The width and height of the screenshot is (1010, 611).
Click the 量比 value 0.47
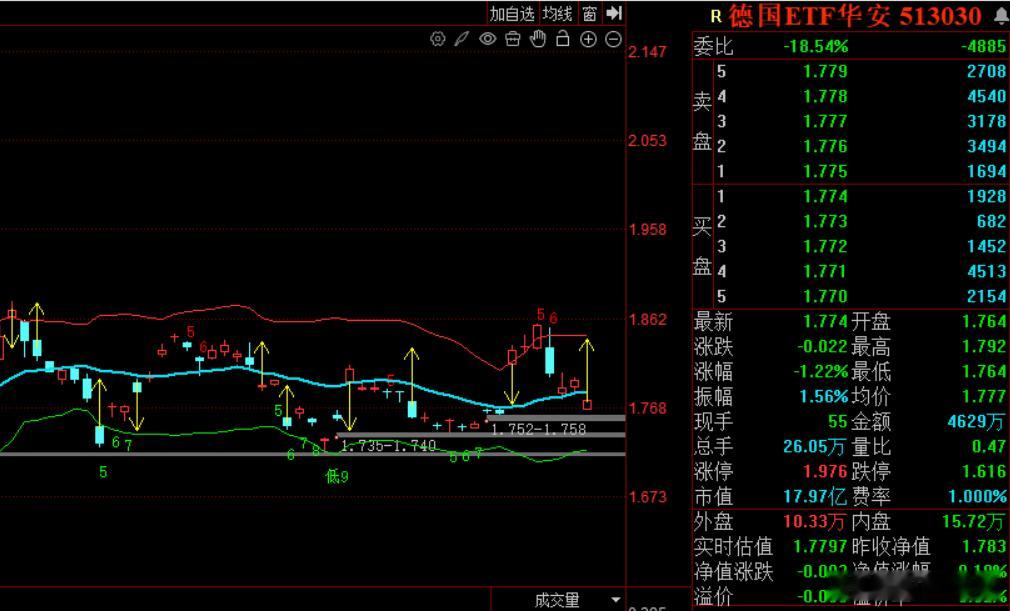pos(989,446)
